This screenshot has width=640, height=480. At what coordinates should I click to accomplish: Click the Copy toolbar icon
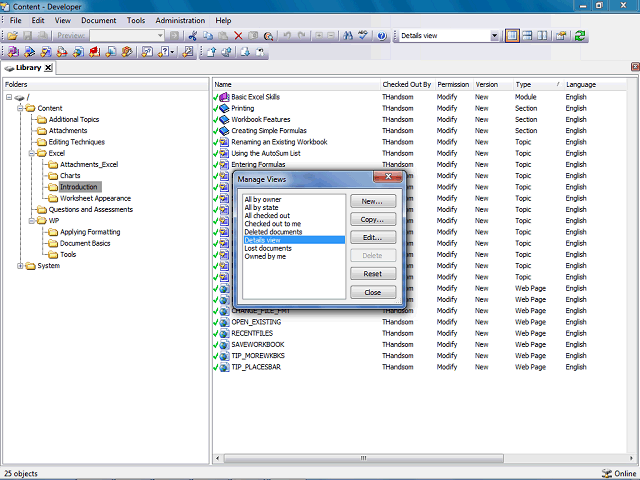[208, 36]
